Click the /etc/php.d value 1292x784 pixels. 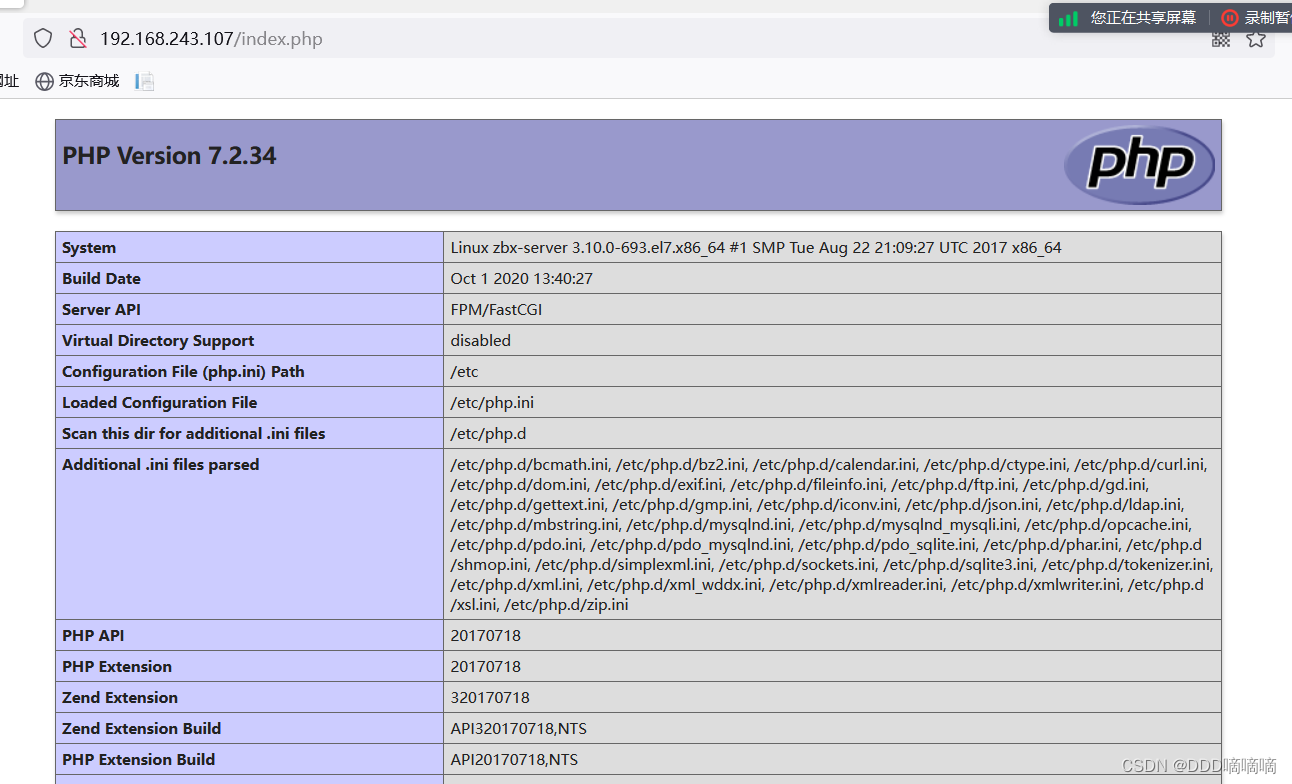tap(488, 434)
